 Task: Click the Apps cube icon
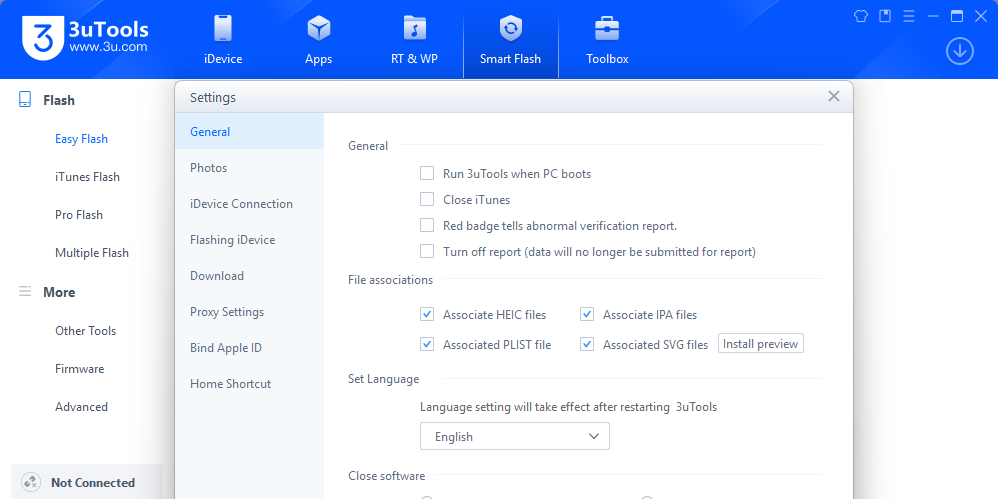click(x=318, y=28)
